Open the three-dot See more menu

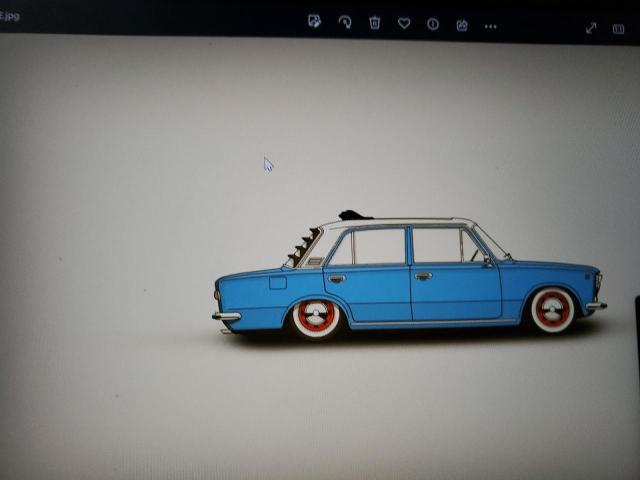[490, 25]
